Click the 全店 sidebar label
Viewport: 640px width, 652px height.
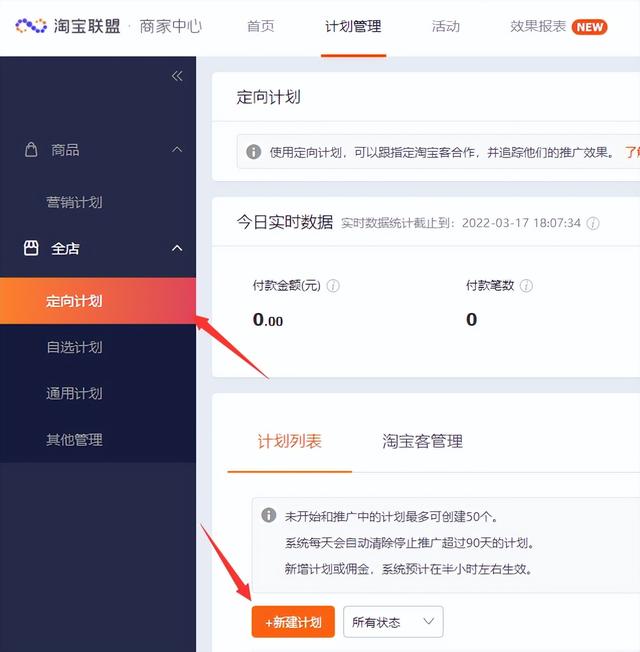65,248
